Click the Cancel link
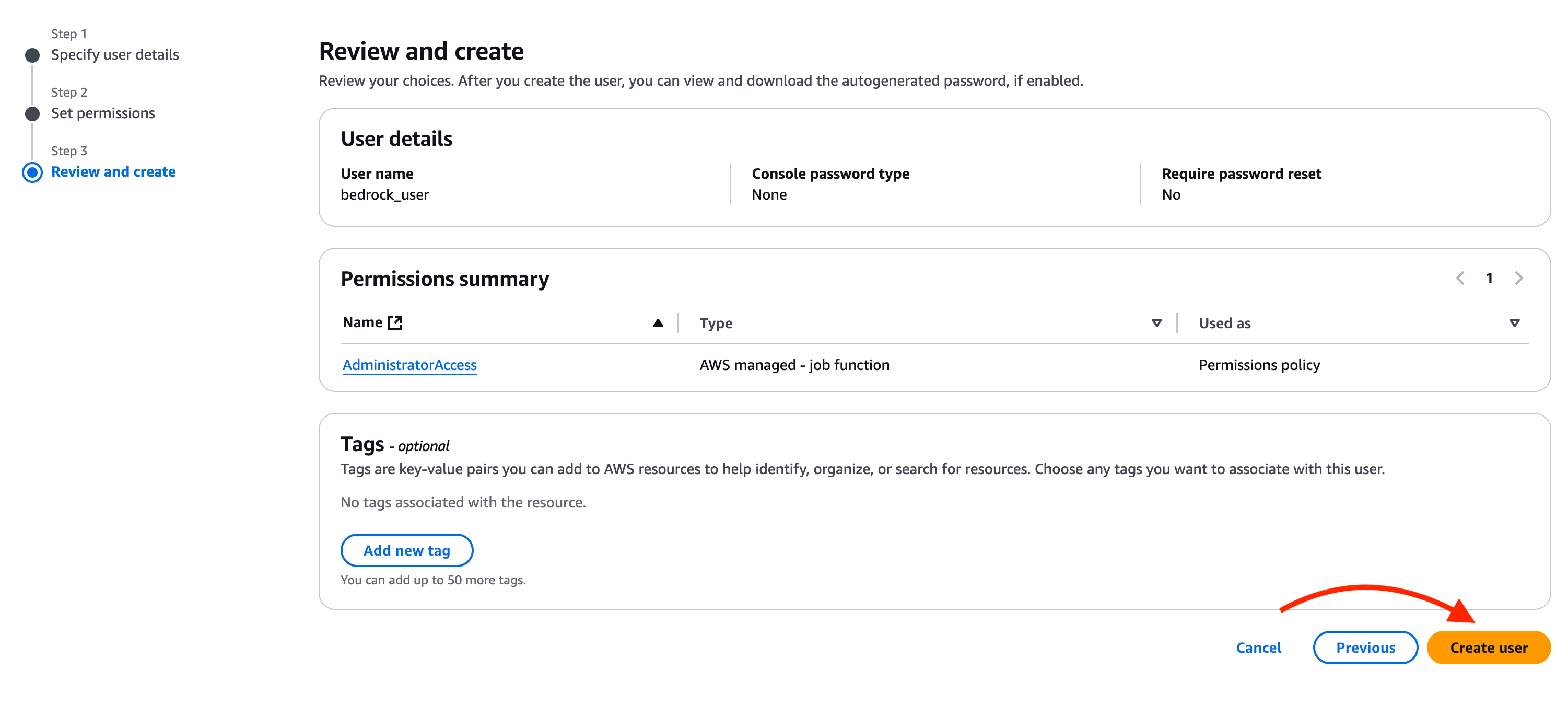Viewport: 1568px width, 716px height. click(x=1258, y=648)
